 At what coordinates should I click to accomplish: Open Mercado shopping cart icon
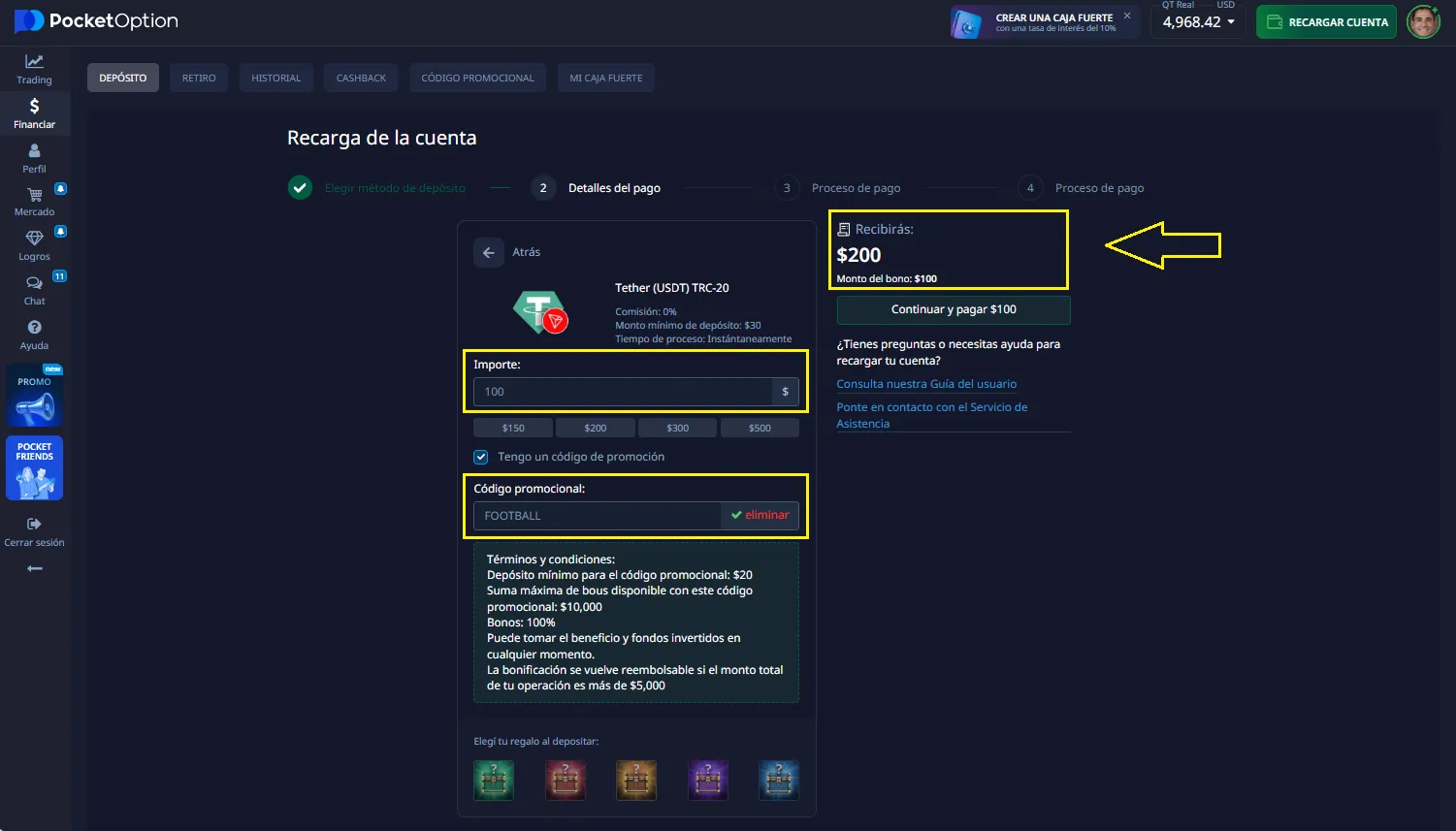tap(35, 194)
